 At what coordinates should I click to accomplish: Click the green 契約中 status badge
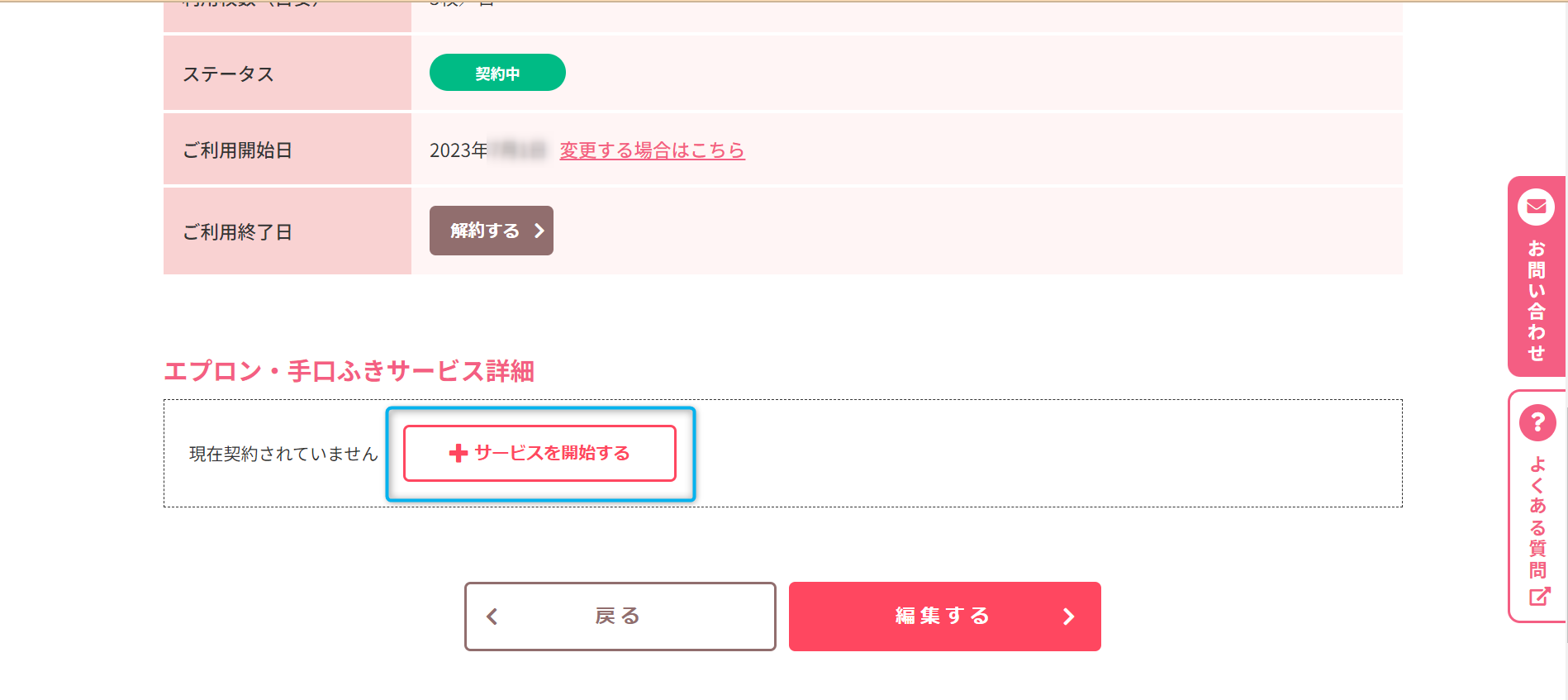pyautogui.click(x=497, y=73)
